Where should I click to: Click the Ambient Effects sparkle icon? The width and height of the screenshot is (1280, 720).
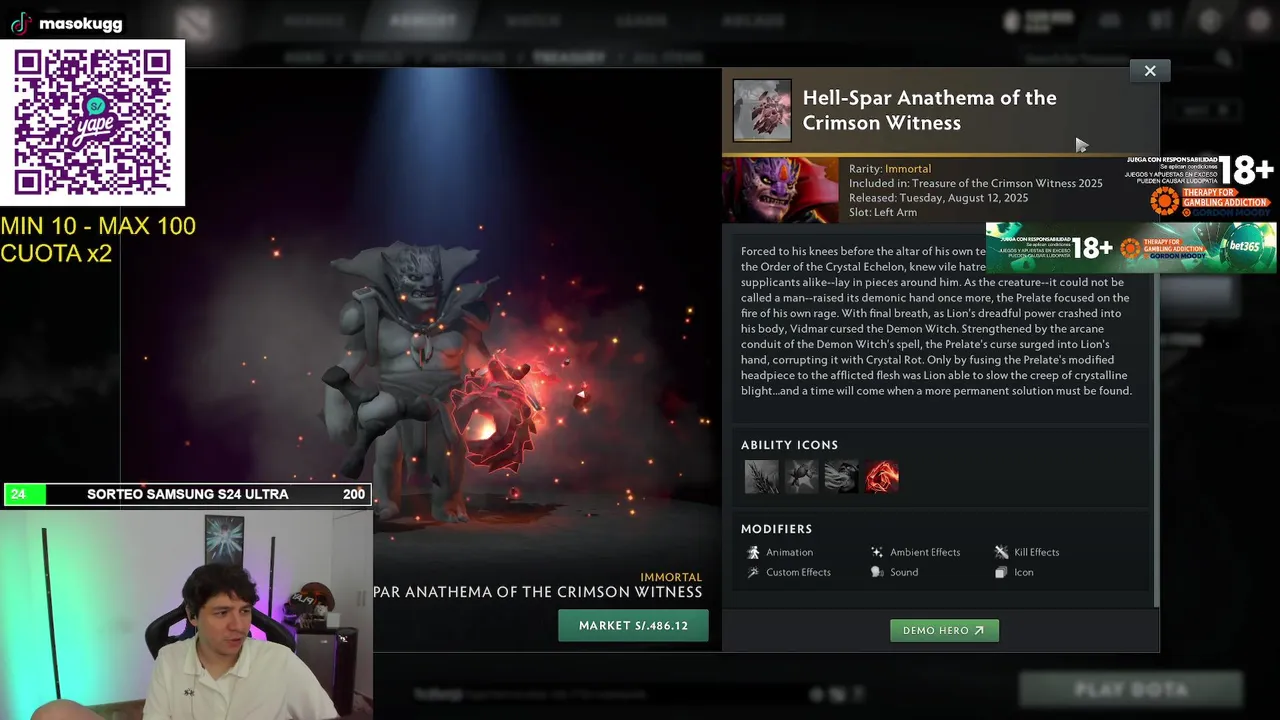click(x=877, y=552)
